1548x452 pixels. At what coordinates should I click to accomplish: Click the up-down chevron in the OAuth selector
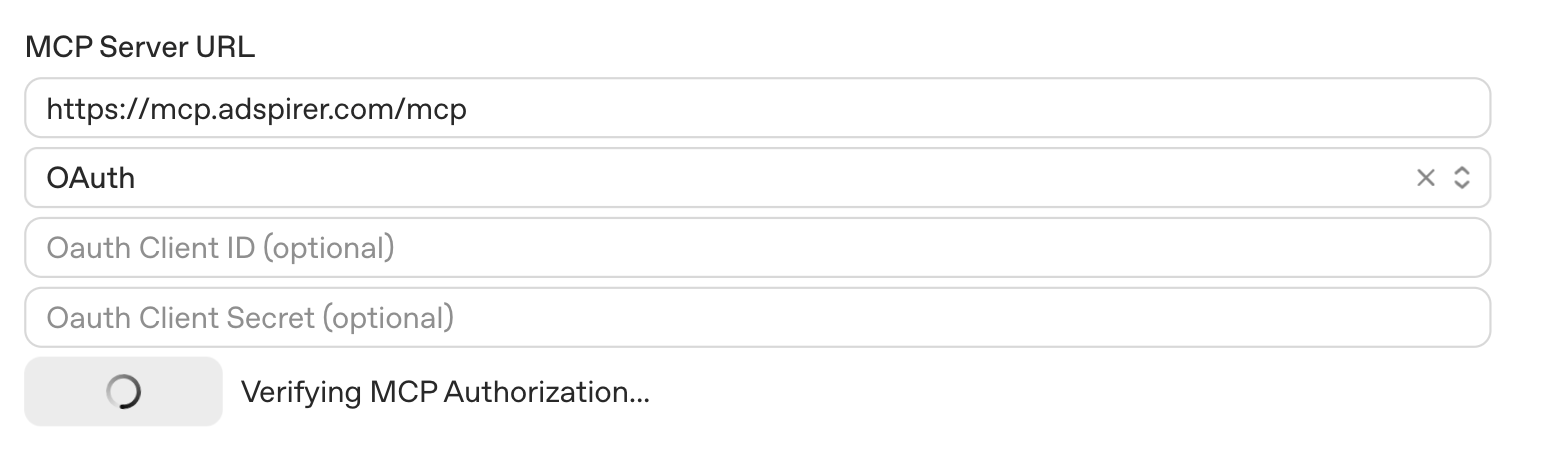click(1461, 178)
